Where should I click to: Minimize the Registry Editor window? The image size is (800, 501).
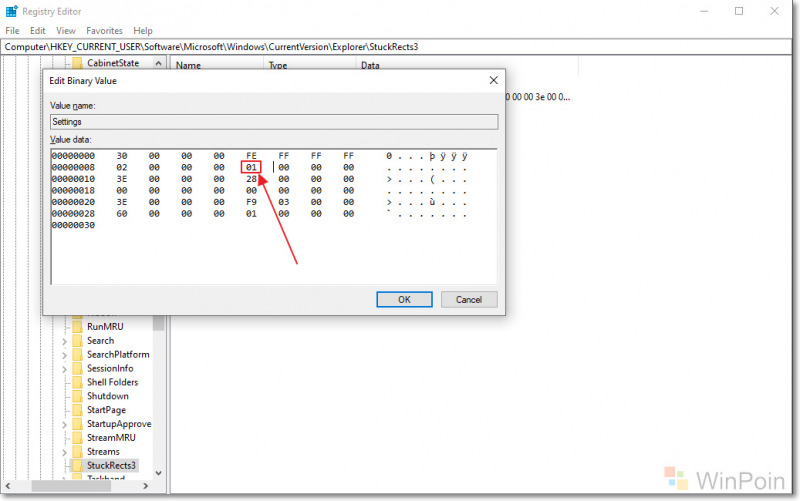(x=704, y=11)
